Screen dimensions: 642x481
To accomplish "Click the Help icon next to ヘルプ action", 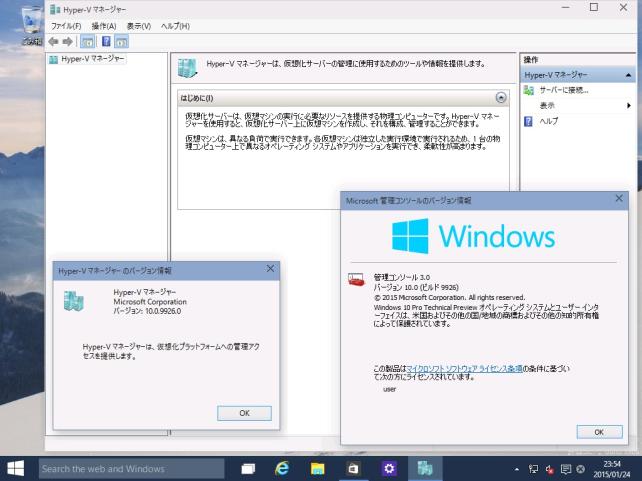I will [529, 121].
